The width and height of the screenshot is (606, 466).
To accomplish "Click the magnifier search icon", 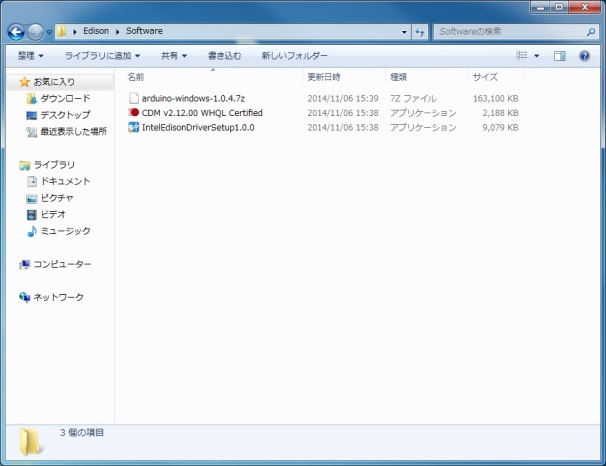I will (x=591, y=32).
